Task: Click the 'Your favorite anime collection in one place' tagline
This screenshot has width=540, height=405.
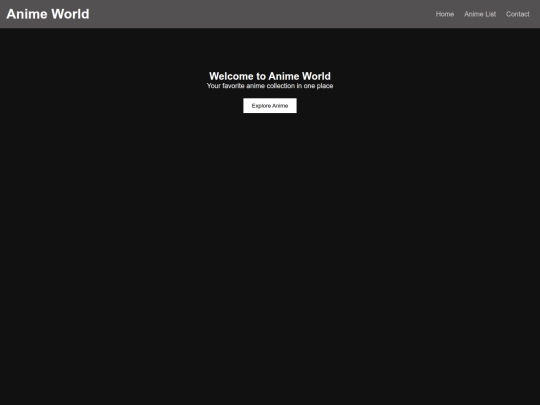Action: [x=270, y=86]
